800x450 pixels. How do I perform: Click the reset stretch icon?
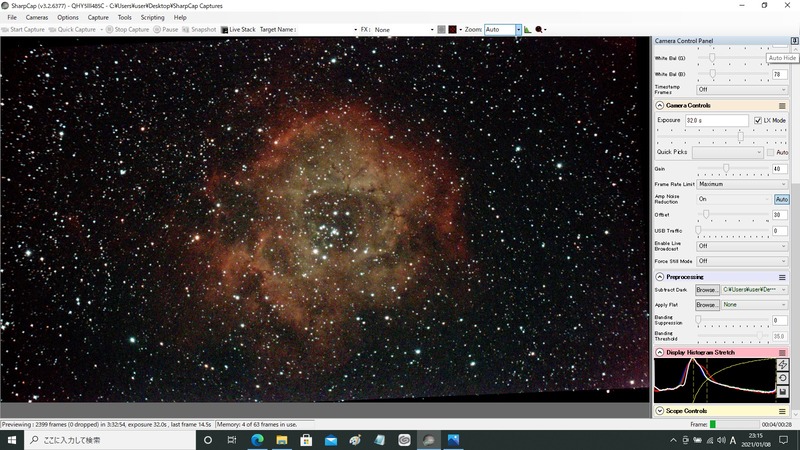[x=783, y=378]
